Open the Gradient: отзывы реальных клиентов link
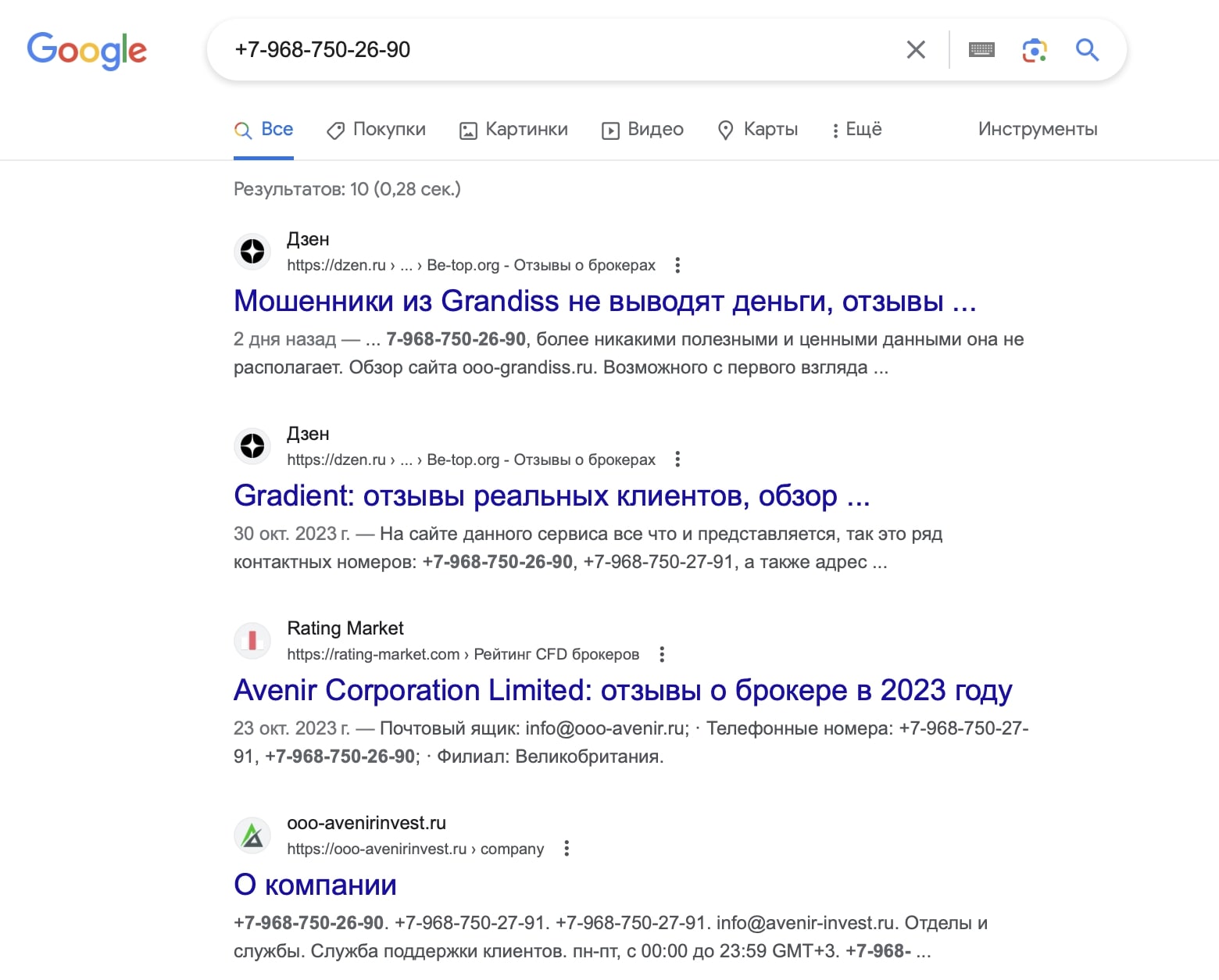Viewport: 1219px width, 980px height. pyautogui.click(x=552, y=495)
